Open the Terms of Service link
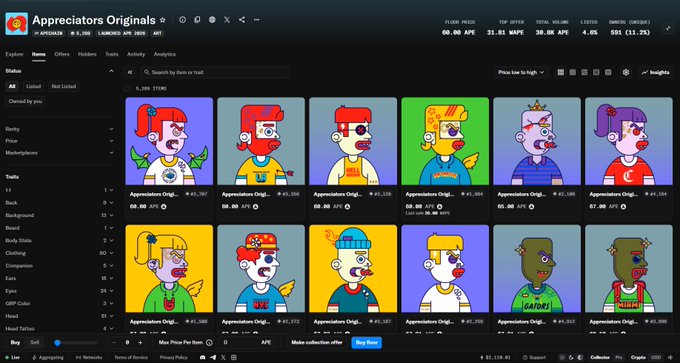The image size is (680, 363). tap(131, 357)
